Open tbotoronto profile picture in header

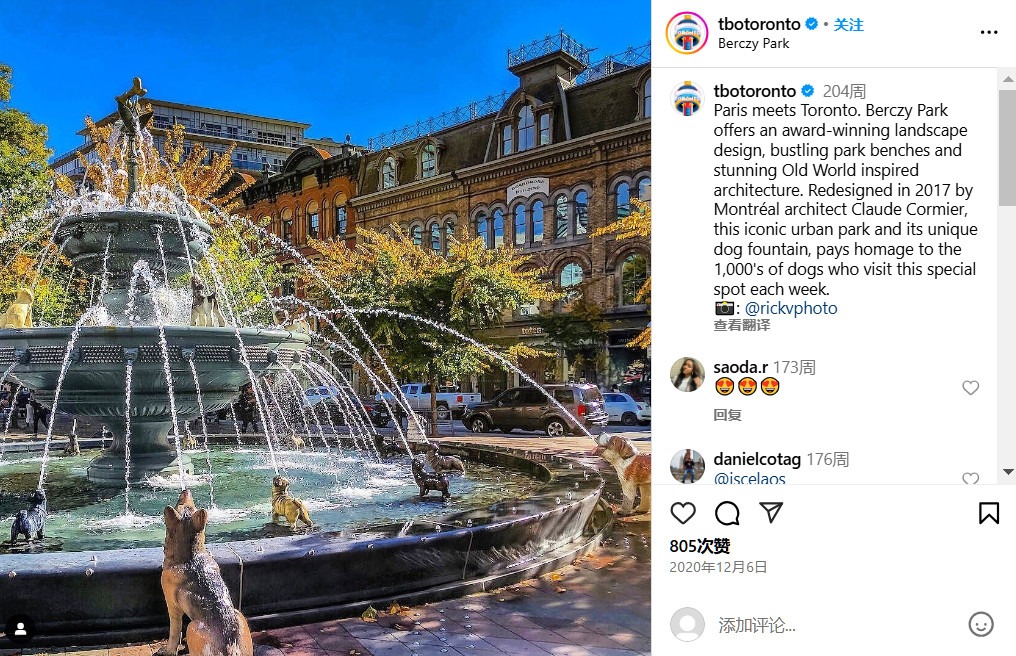[687, 33]
